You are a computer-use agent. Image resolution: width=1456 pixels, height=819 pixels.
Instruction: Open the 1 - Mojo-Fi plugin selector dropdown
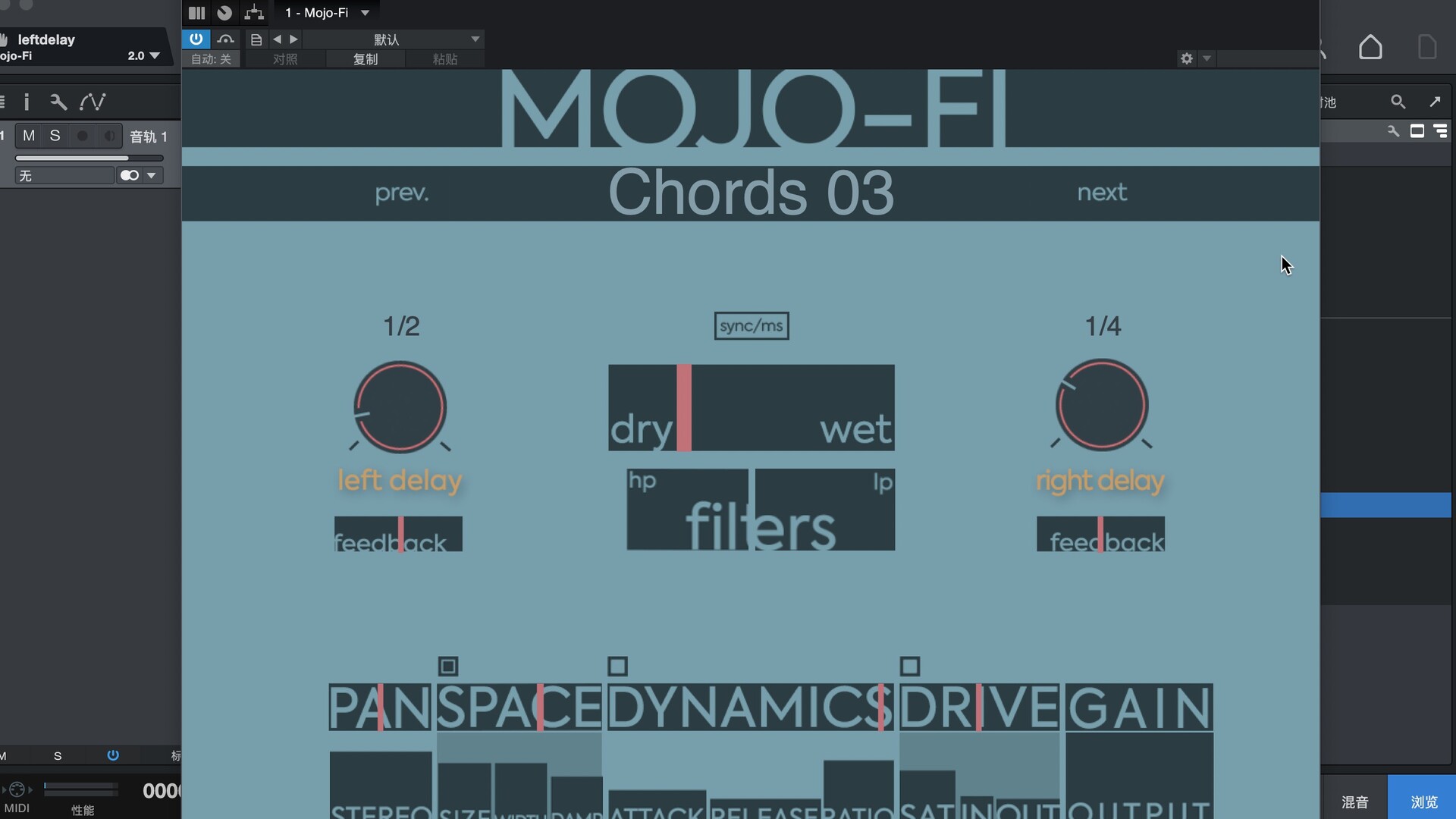click(x=327, y=12)
